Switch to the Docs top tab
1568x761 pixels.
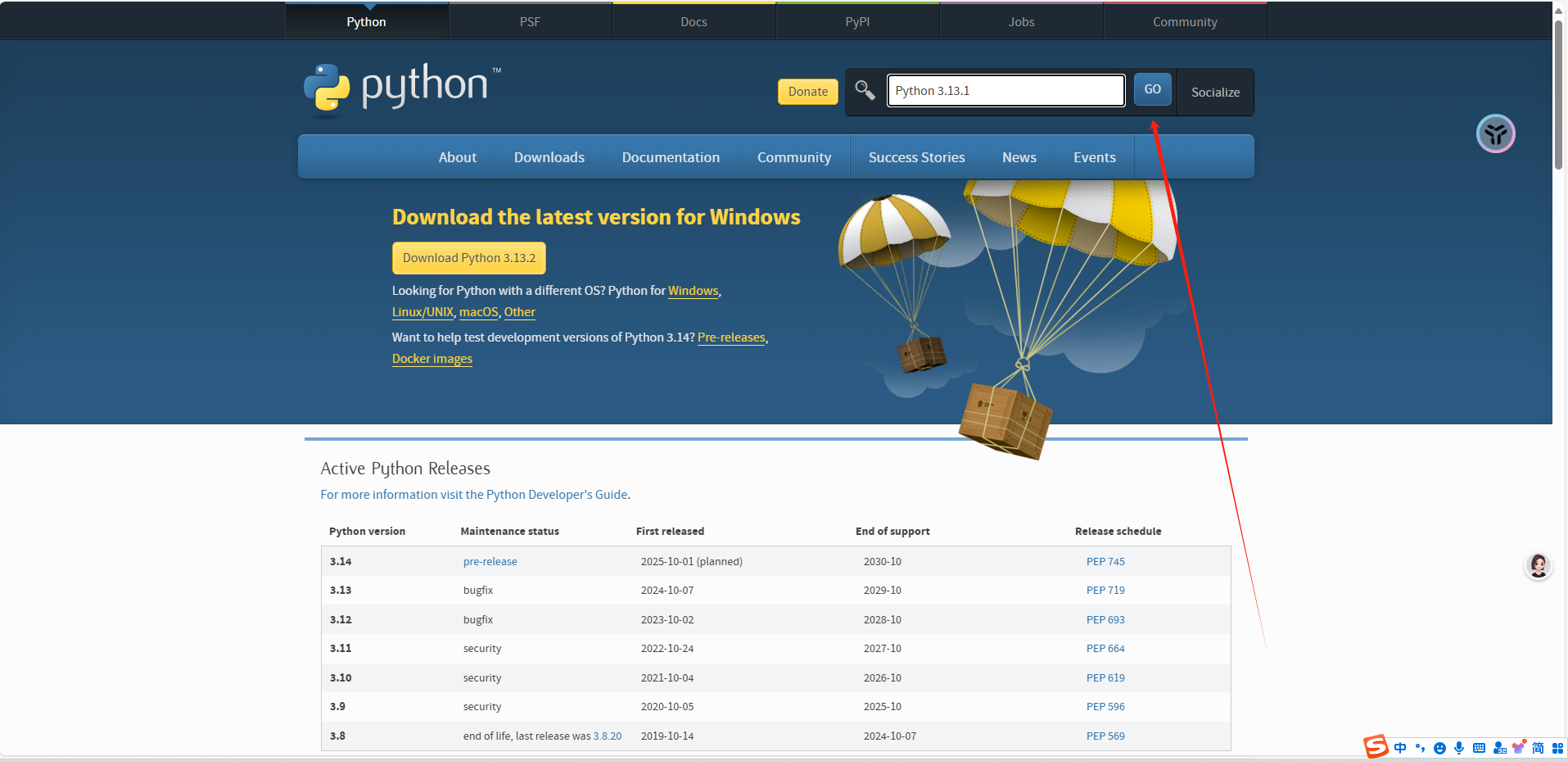694,21
